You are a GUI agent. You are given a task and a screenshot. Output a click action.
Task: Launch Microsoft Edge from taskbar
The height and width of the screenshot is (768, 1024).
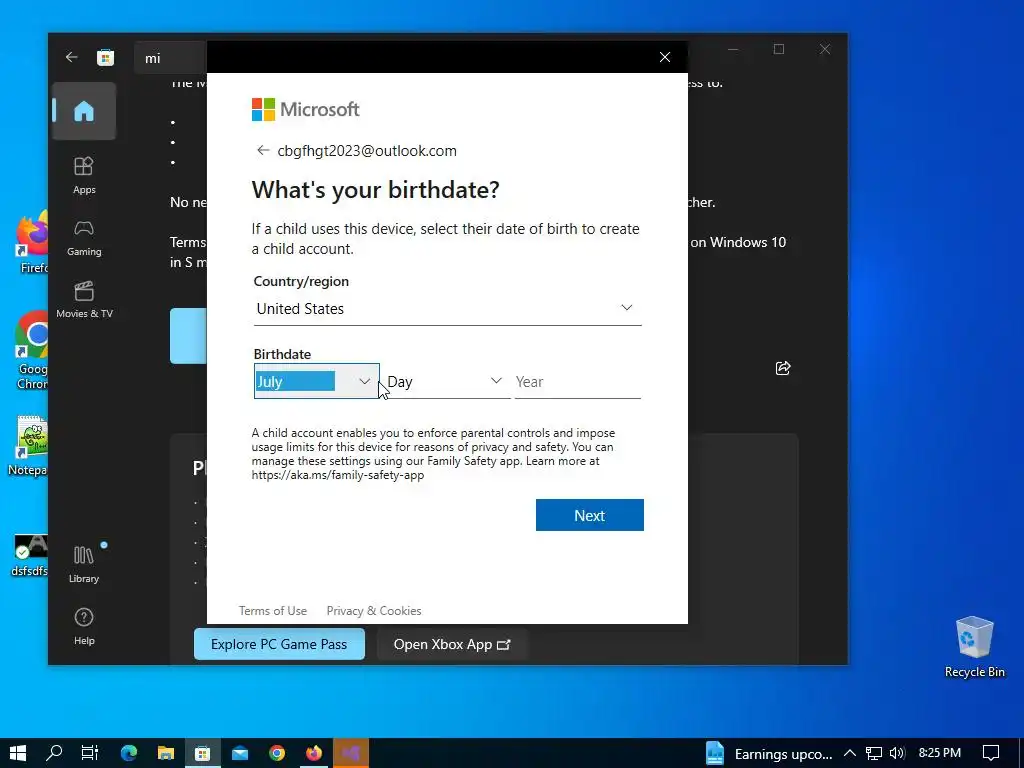129,753
